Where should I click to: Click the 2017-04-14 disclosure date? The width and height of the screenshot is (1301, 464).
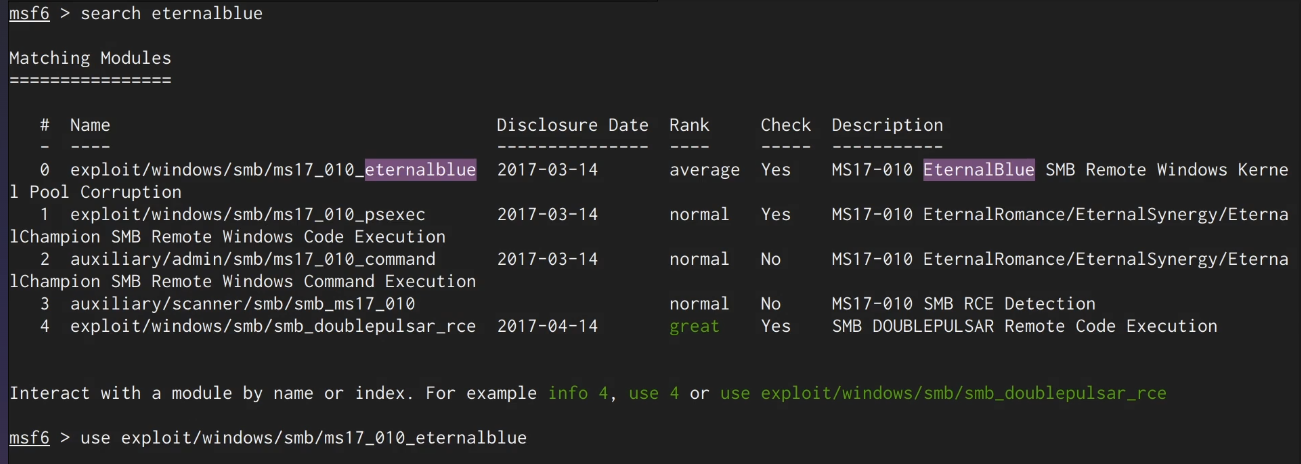click(547, 326)
